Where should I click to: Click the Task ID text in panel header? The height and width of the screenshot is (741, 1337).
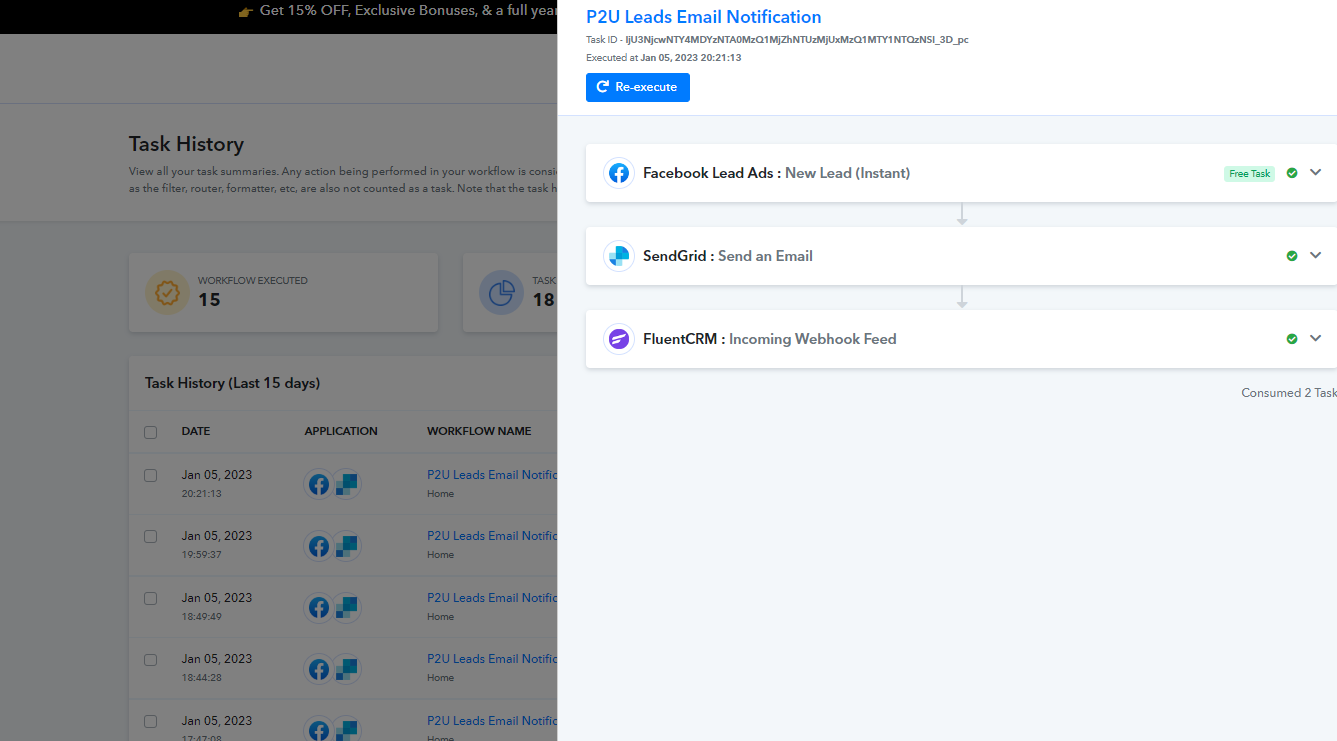pyautogui.click(x=777, y=40)
